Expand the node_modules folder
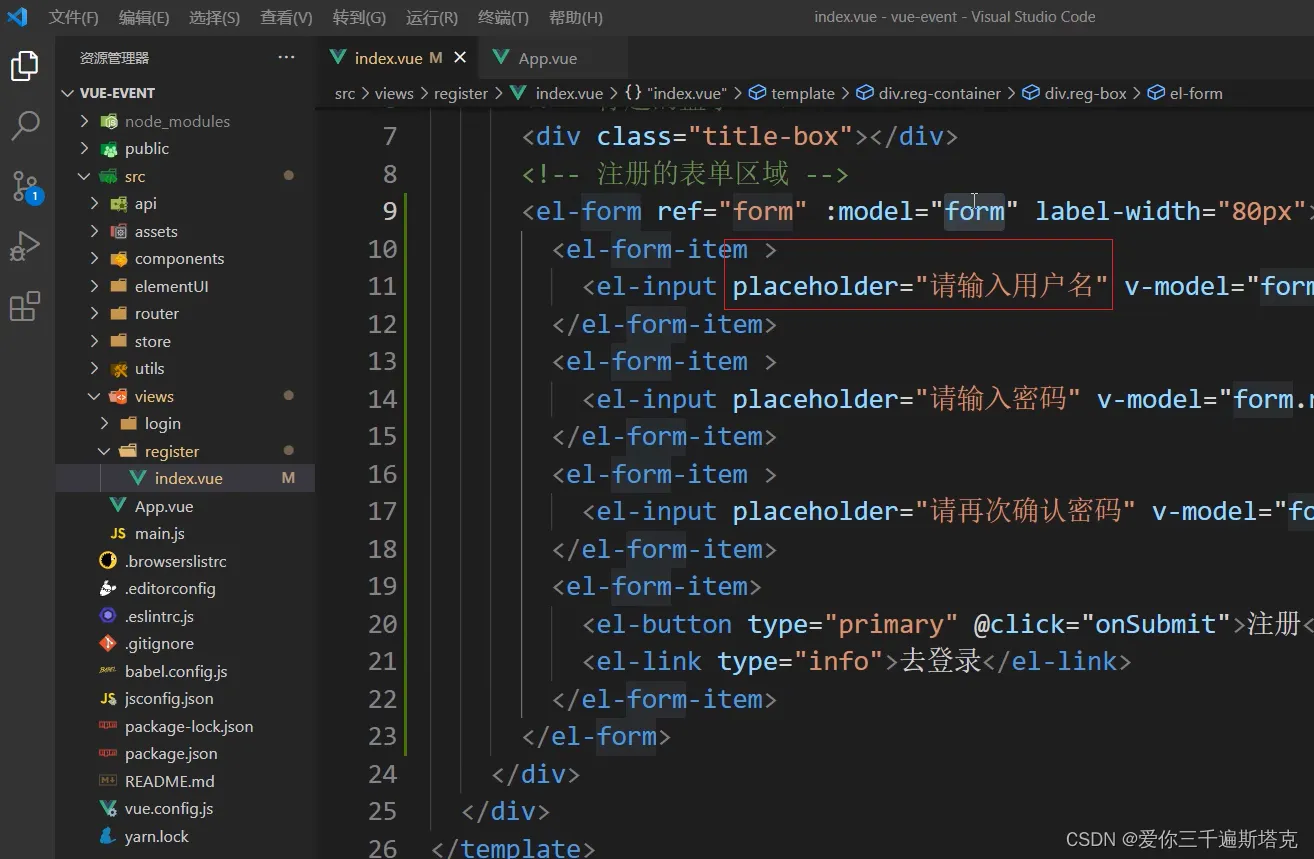This screenshot has height=859, width=1314. pos(177,121)
